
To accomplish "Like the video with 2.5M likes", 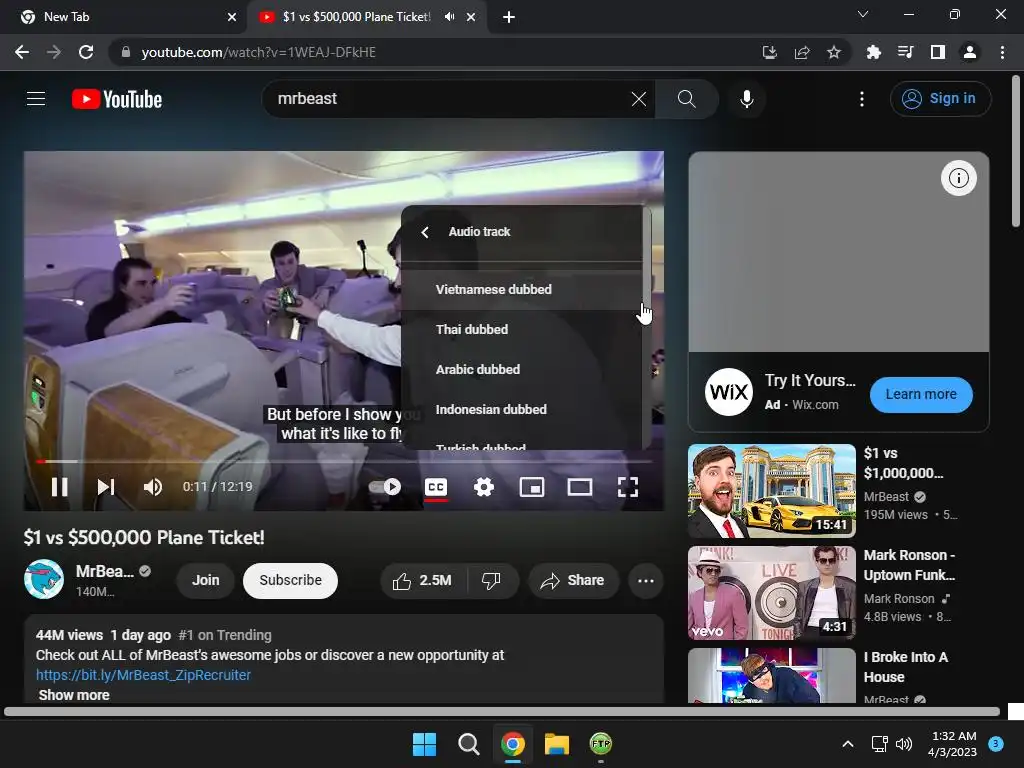I will 423,580.
